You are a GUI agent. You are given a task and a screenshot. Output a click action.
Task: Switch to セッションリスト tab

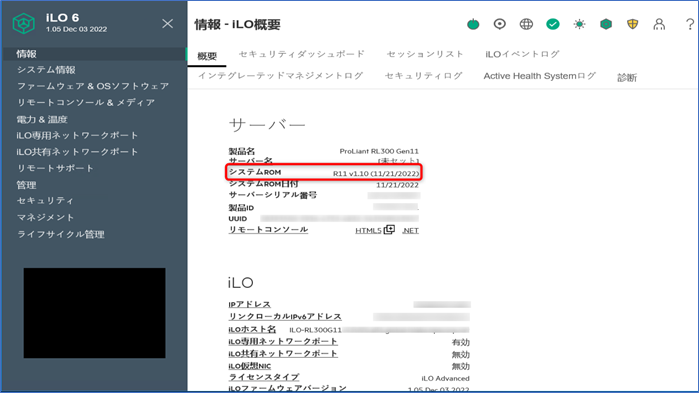tap(425, 54)
